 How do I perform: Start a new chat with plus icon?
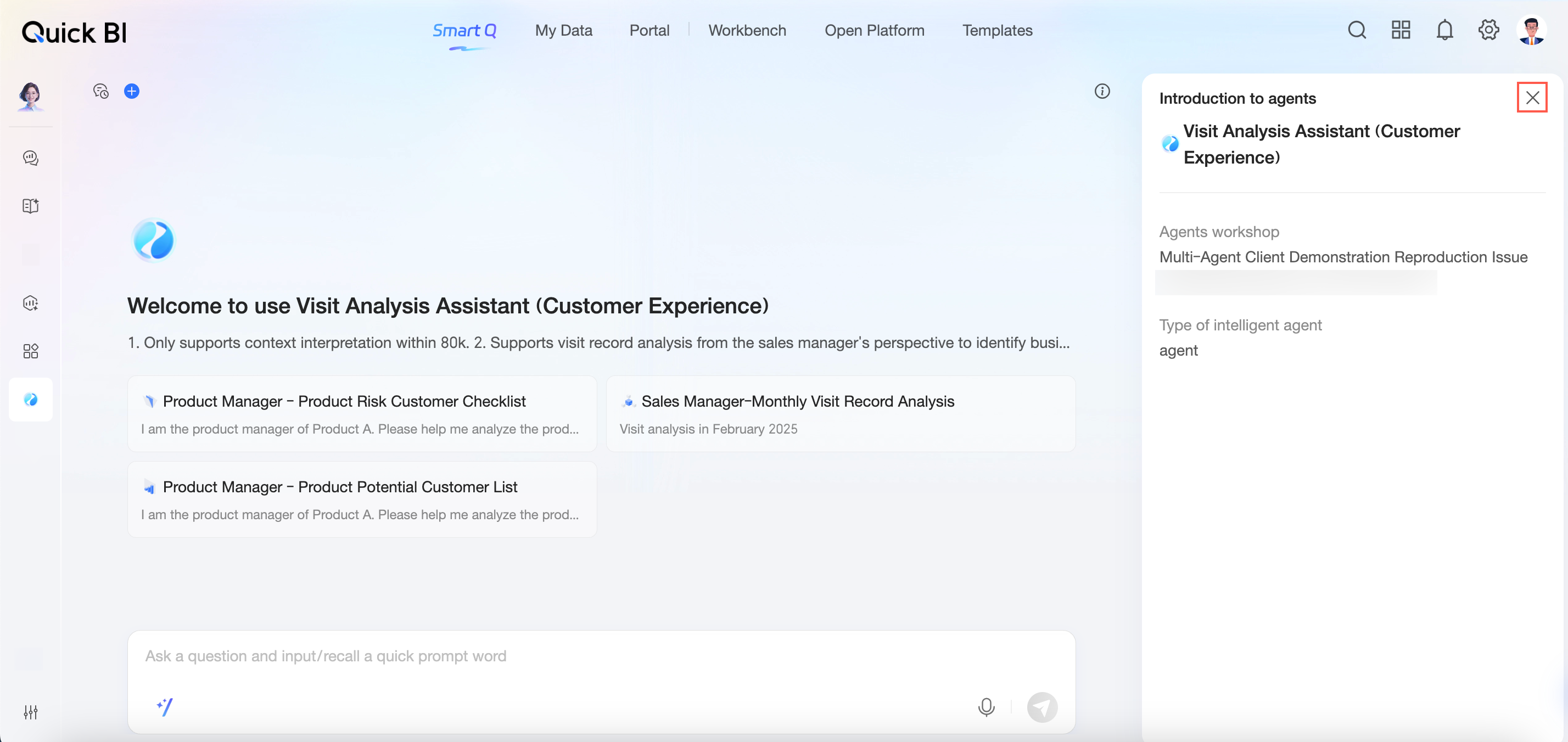click(x=131, y=91)
